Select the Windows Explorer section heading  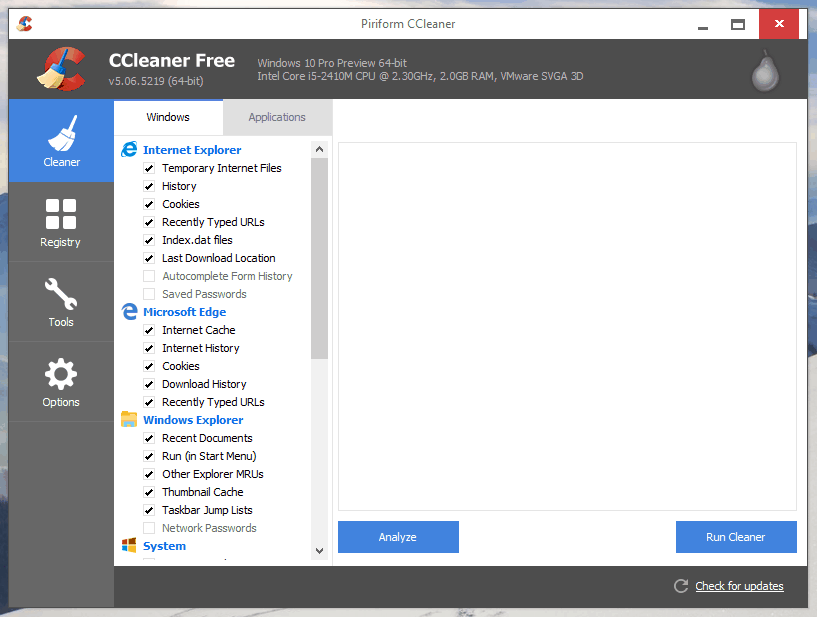coord(193,420)
